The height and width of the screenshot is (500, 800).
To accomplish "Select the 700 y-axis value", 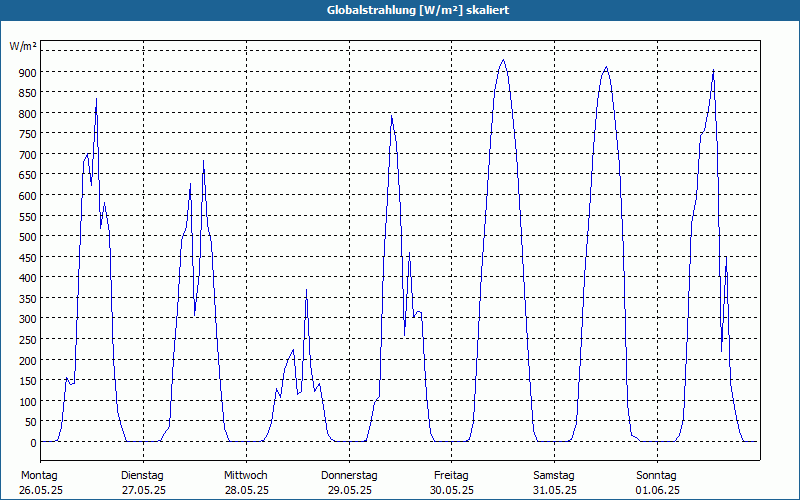I will [28, 155].
